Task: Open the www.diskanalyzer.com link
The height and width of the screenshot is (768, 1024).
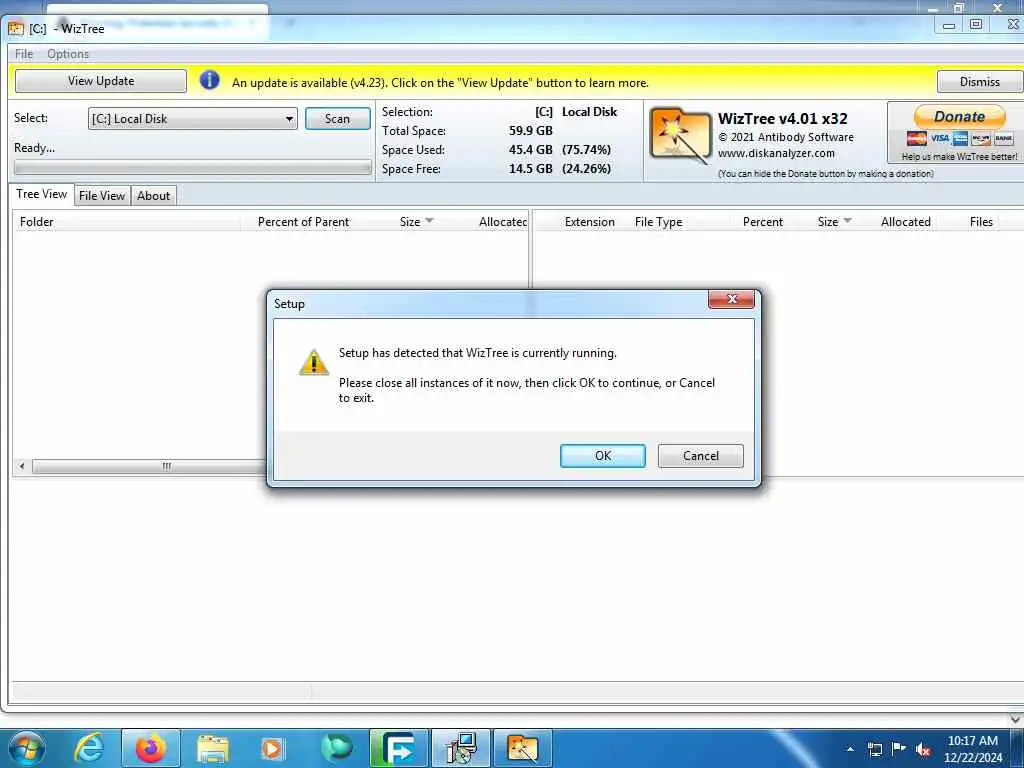Action: (x=776, y=153)
